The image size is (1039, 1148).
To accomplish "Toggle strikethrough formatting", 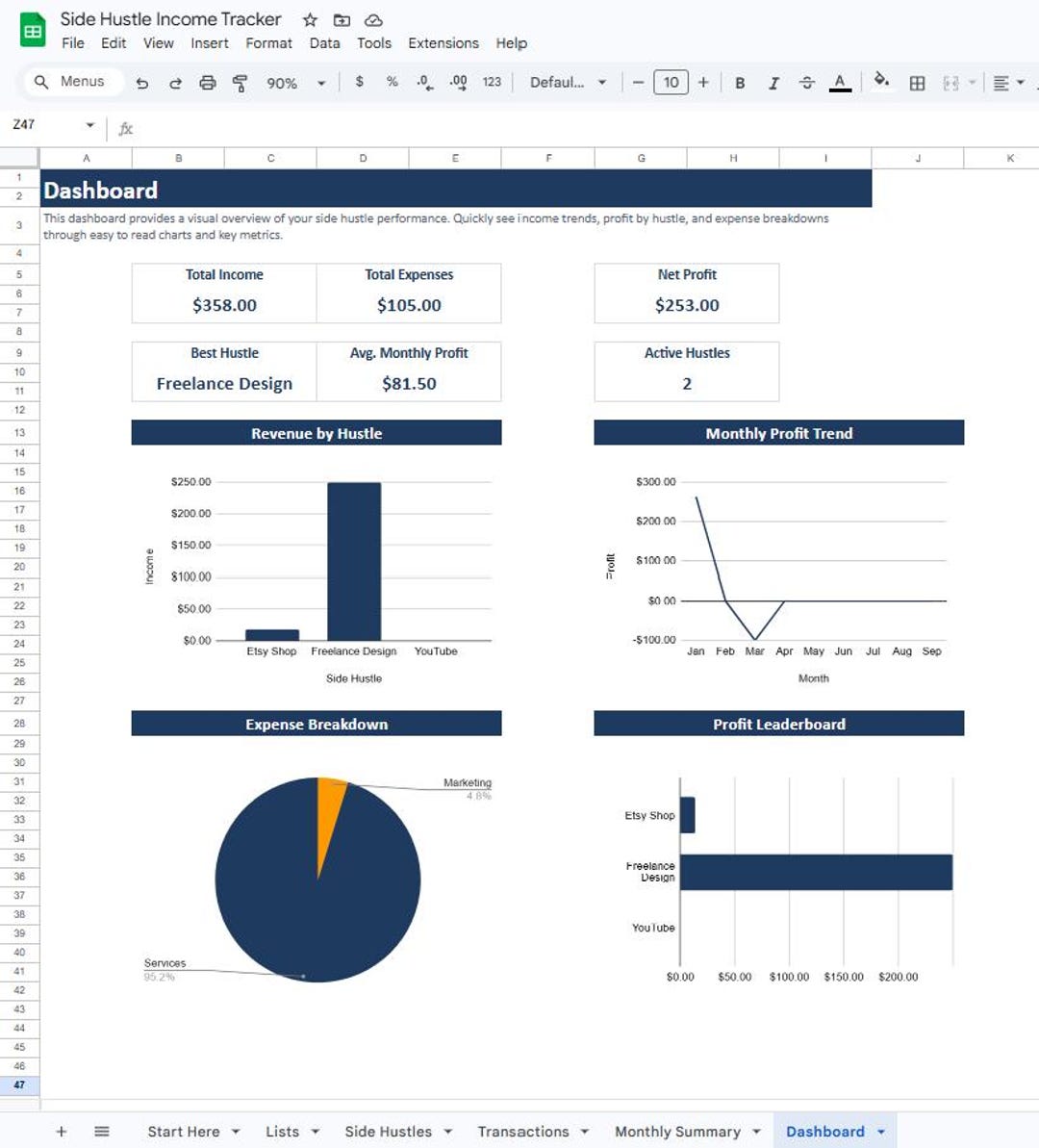I will pos(807,83).
